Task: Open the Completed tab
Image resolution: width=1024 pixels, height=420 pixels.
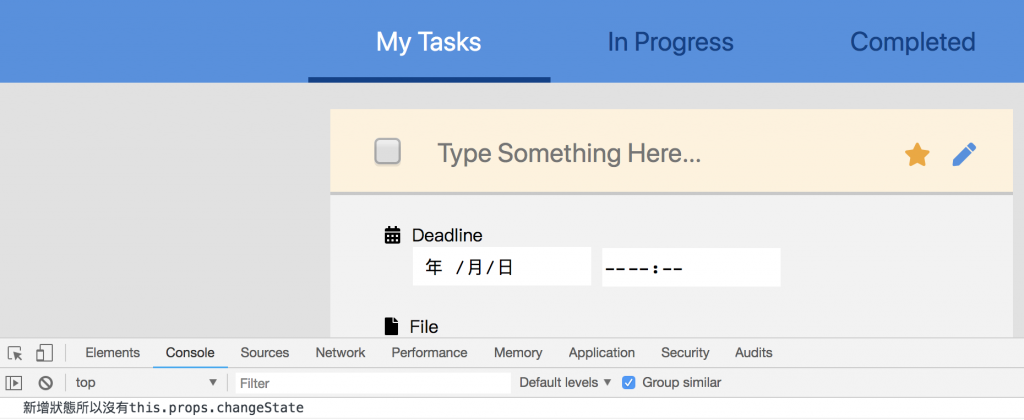Action: click(x=912, y=42)
